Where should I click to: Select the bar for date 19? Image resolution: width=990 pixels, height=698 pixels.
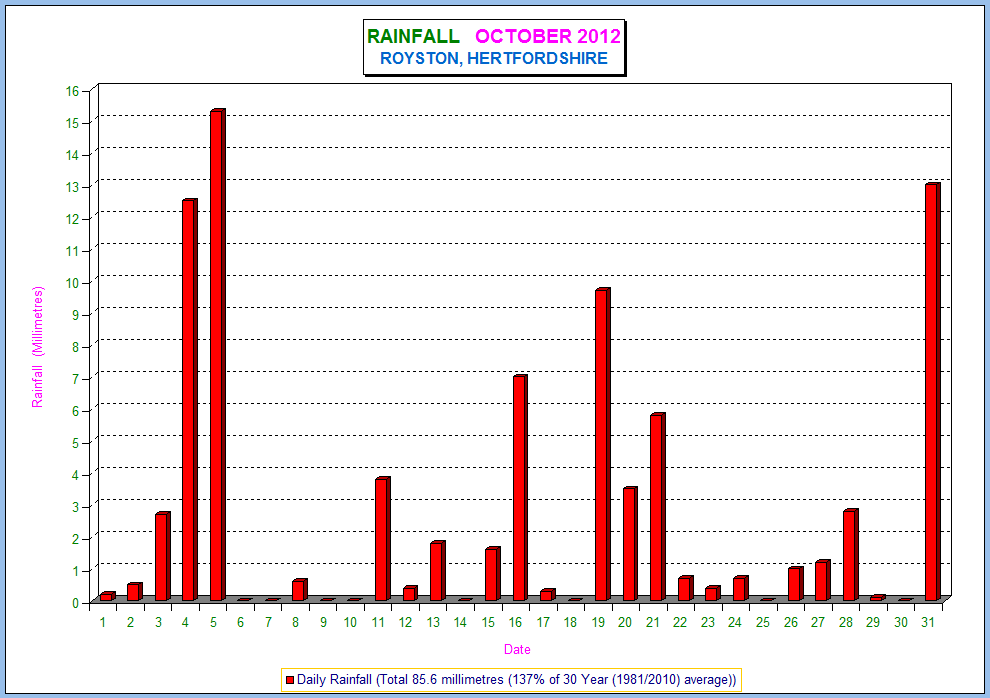pos(602,444)
